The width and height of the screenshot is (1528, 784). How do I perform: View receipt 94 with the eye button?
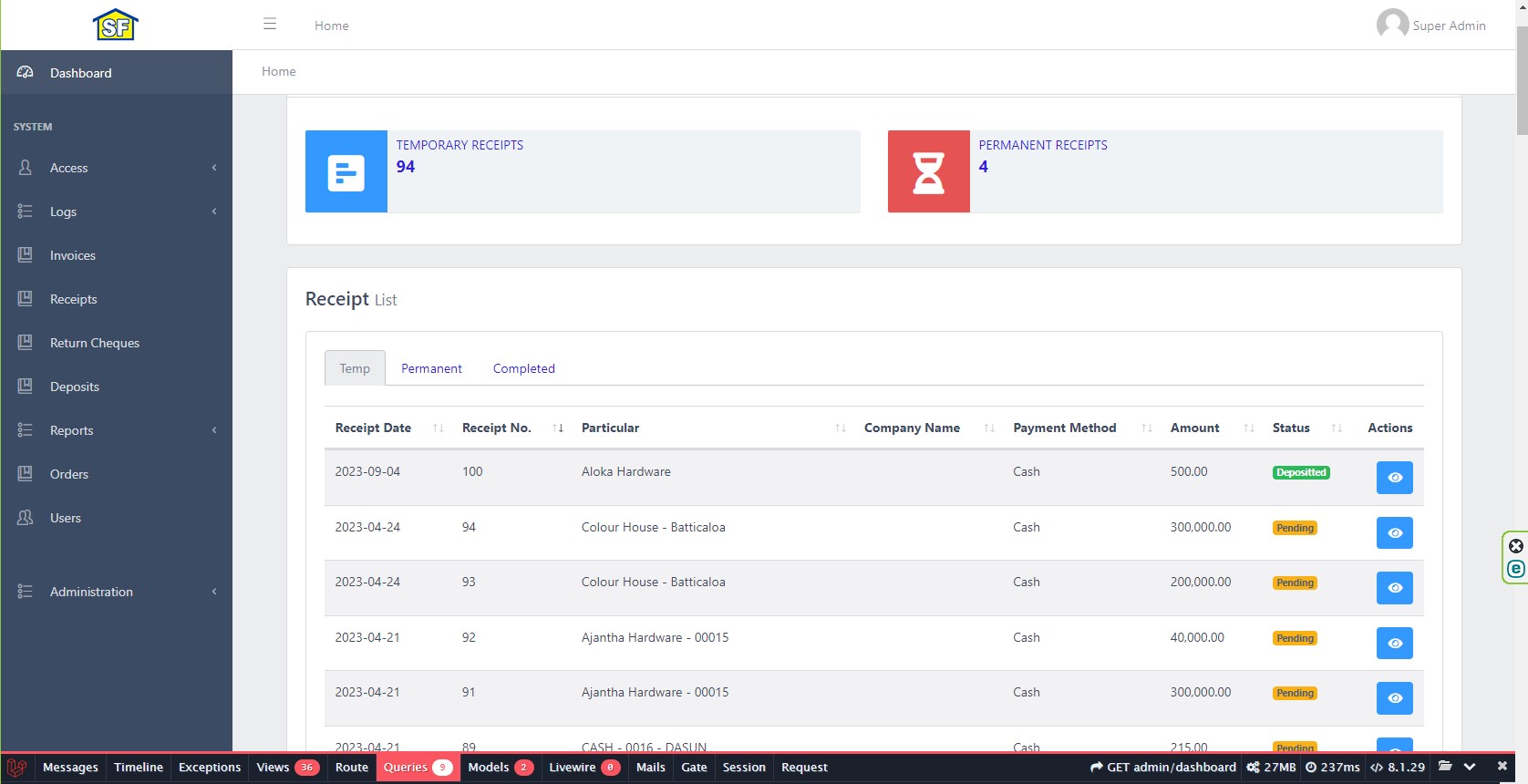[1394, 532]
